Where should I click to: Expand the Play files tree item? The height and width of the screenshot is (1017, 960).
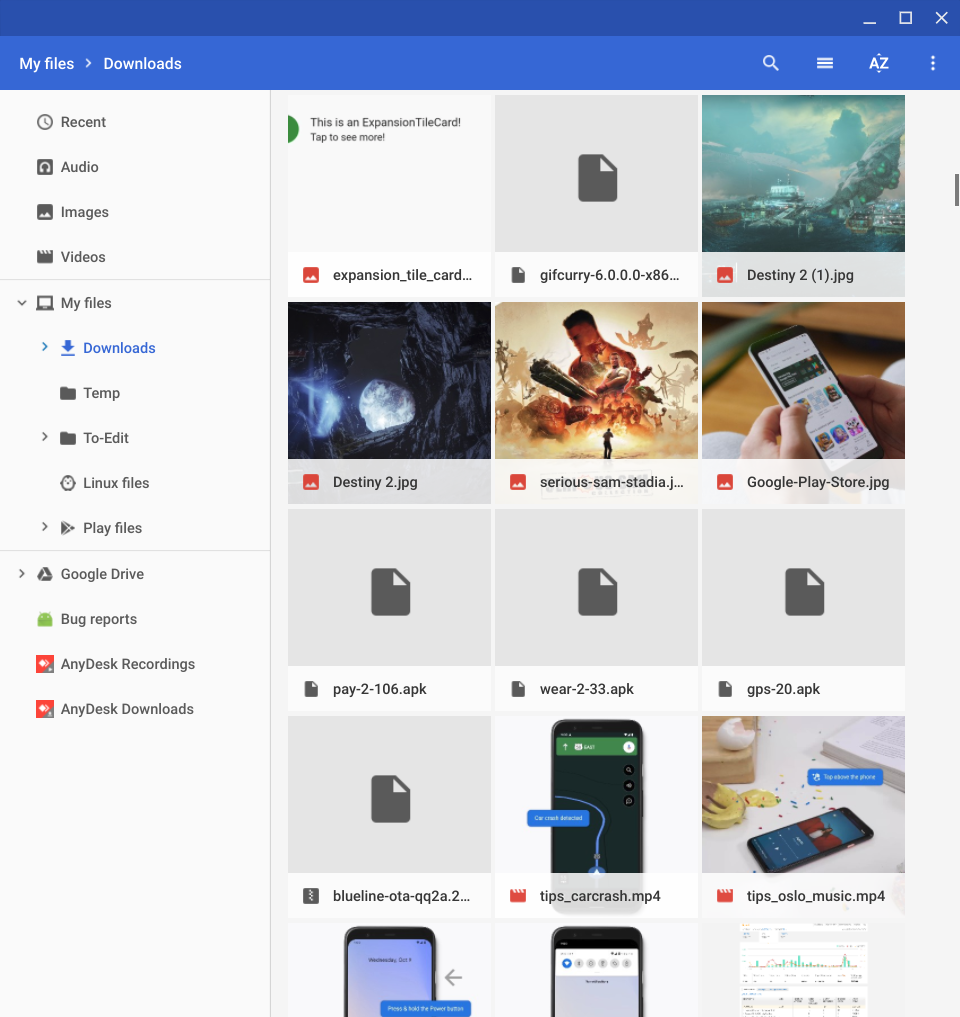tap(44, 527)
